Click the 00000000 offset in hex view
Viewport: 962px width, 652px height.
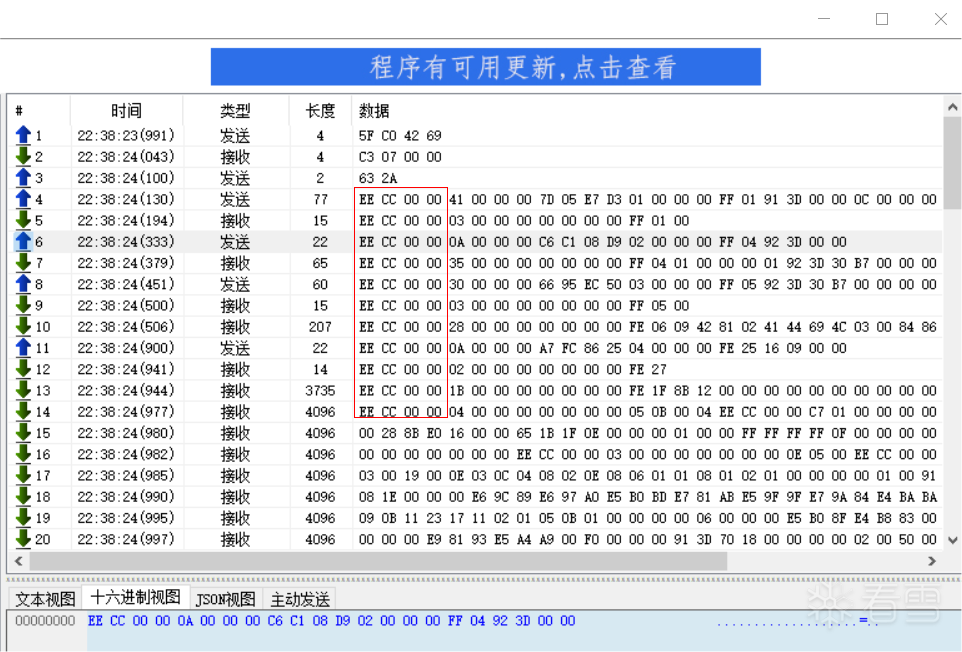pos(45,621)
